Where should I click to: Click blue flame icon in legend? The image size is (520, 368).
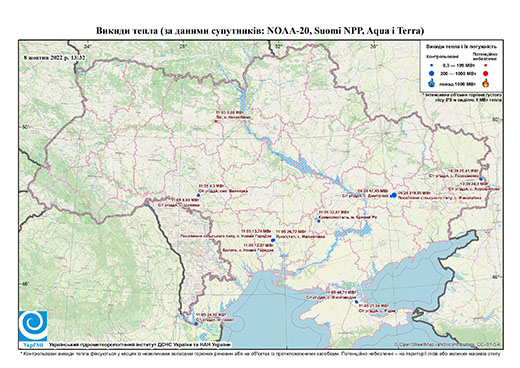[432, 83]
